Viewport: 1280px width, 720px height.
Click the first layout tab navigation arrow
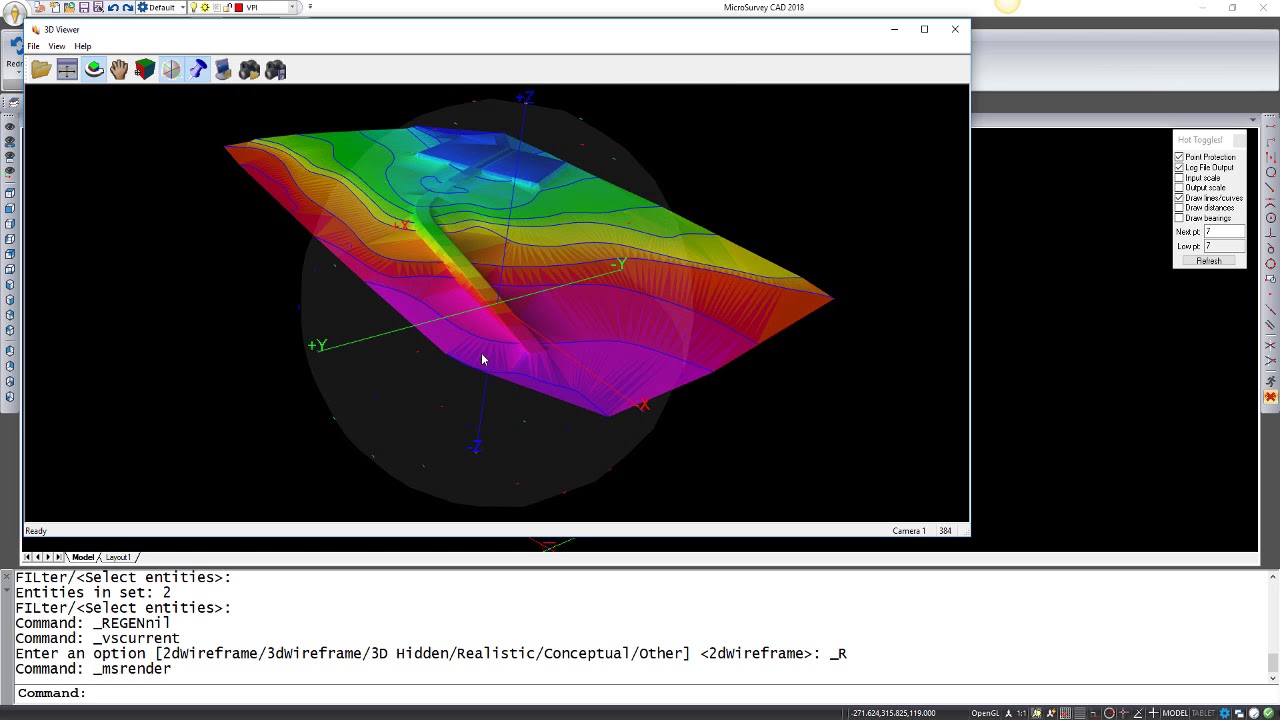pos(28,557)
